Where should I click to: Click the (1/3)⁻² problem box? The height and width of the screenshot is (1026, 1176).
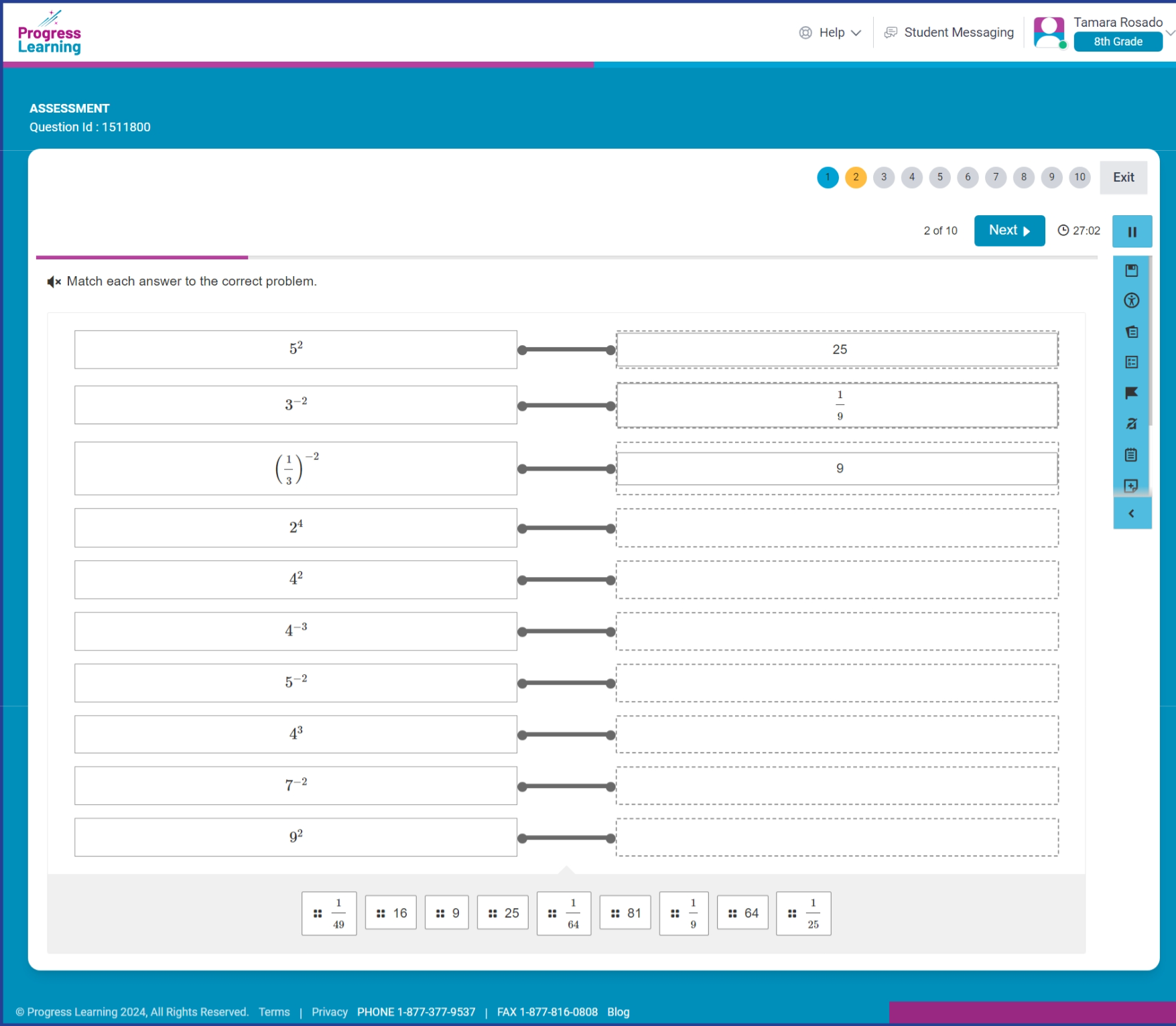296,468
